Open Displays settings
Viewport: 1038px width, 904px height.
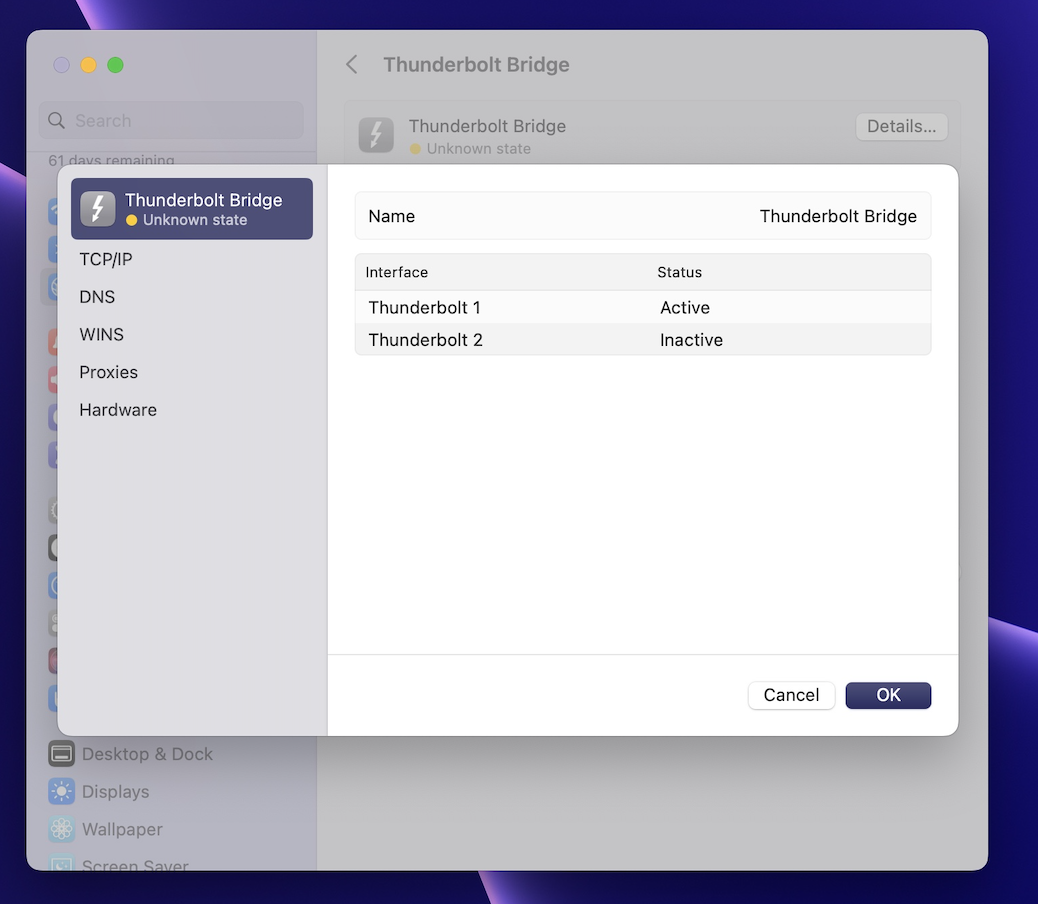(116, 791)
